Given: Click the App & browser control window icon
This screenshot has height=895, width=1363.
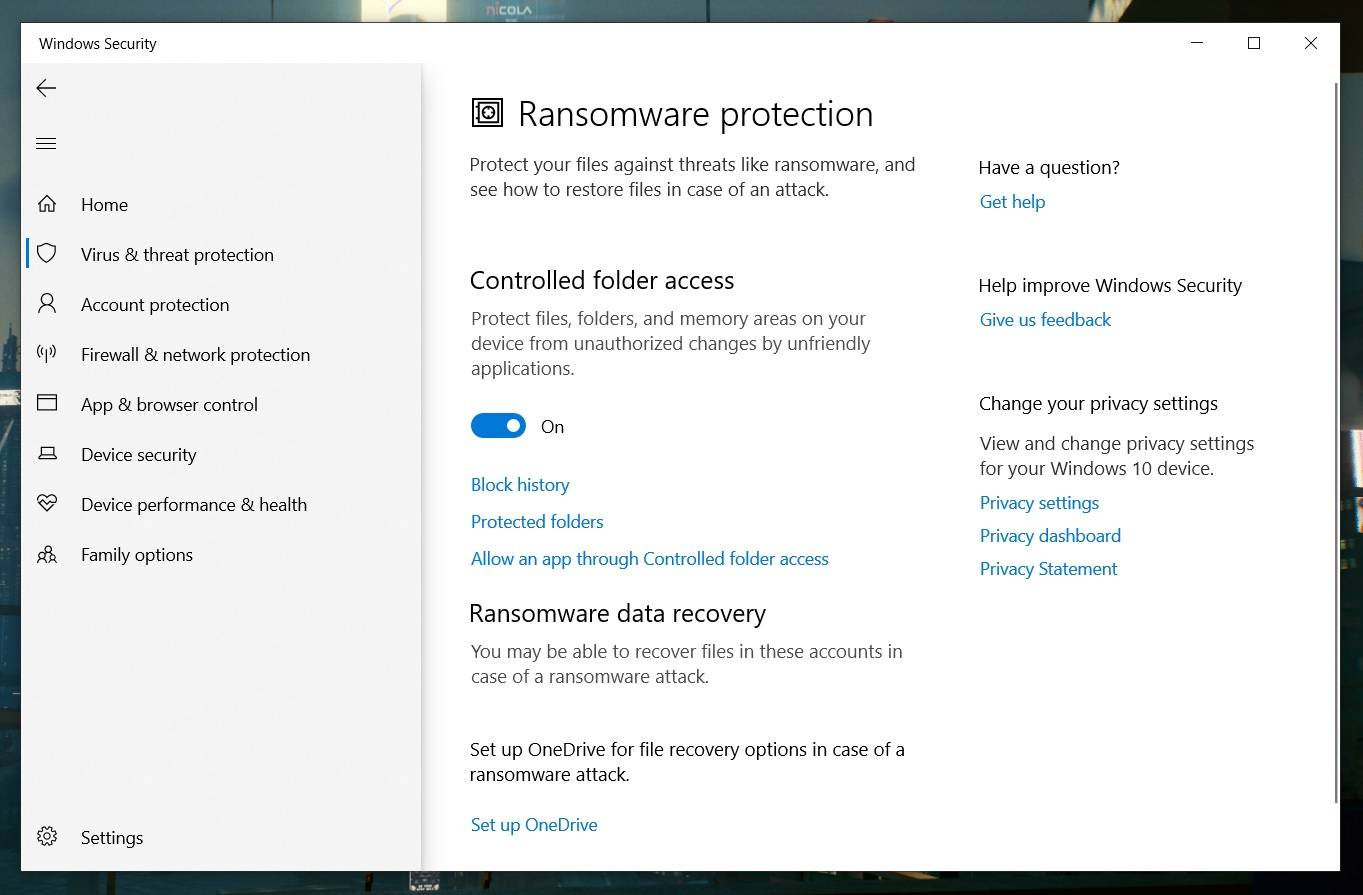Looking at the screenshot, I should coord(47,404).
